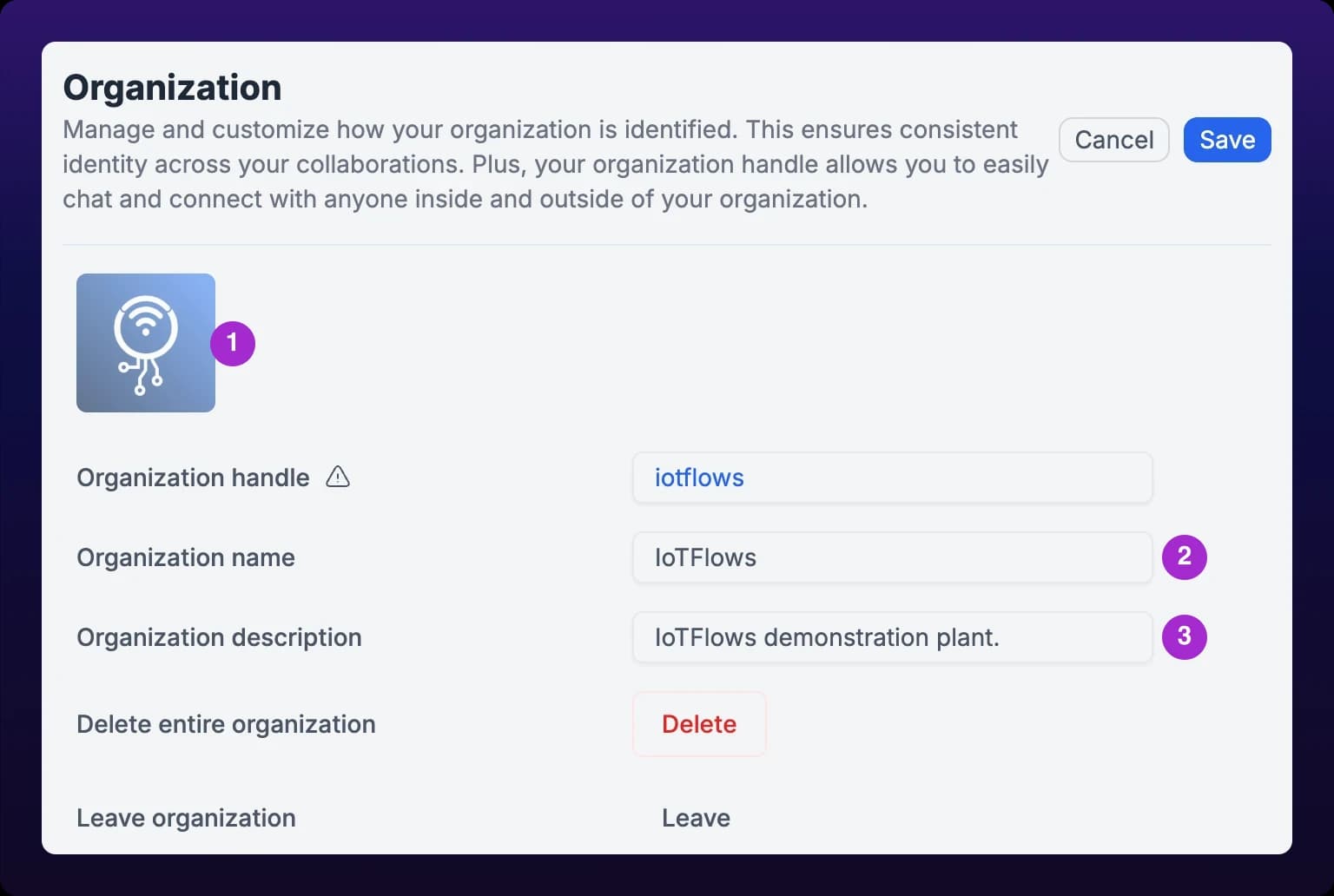Click the "Organization handle" label
Image resolution: width=1334 pixels, height=896 pixels.
pyautogui.click(x=193, y=478)
